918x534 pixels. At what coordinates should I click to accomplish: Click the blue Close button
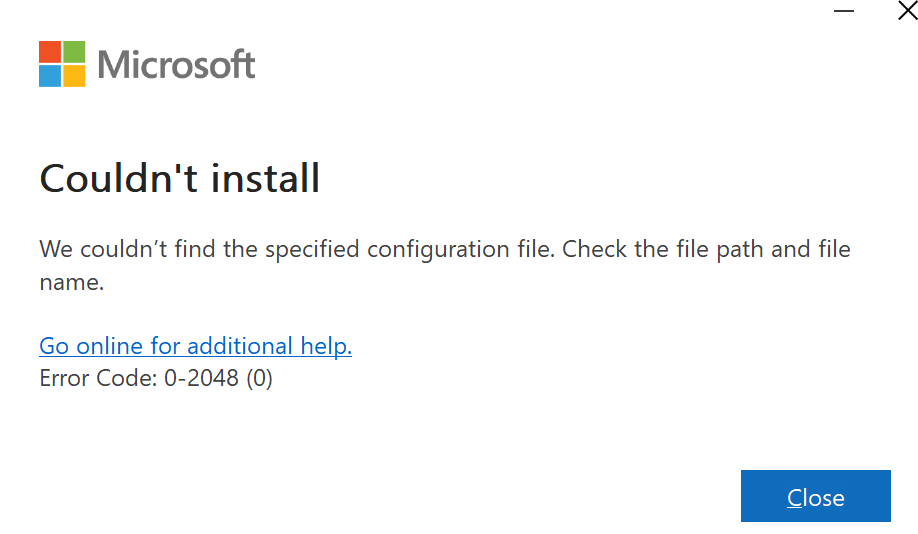point(816,496)
